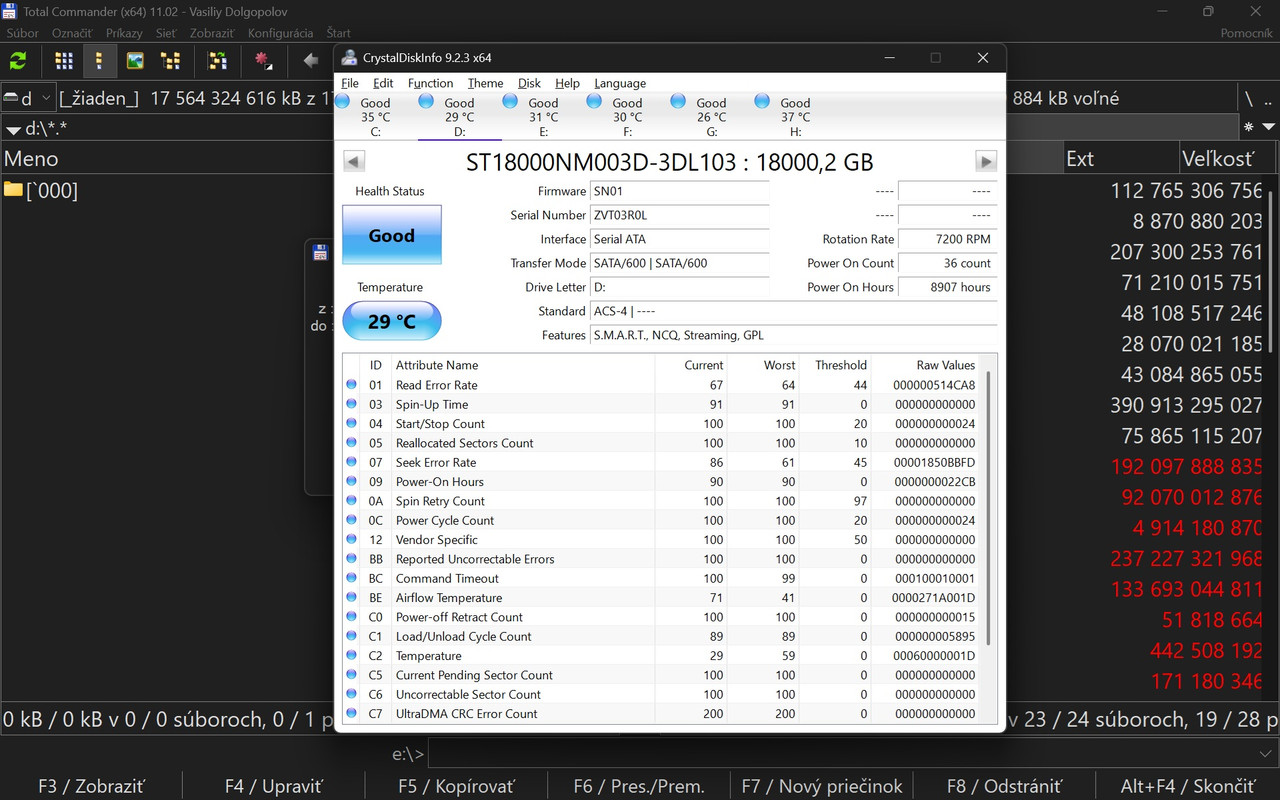Click F5 / Kopírovať button
The image size is (1280, 800).
tap(456, 786)
